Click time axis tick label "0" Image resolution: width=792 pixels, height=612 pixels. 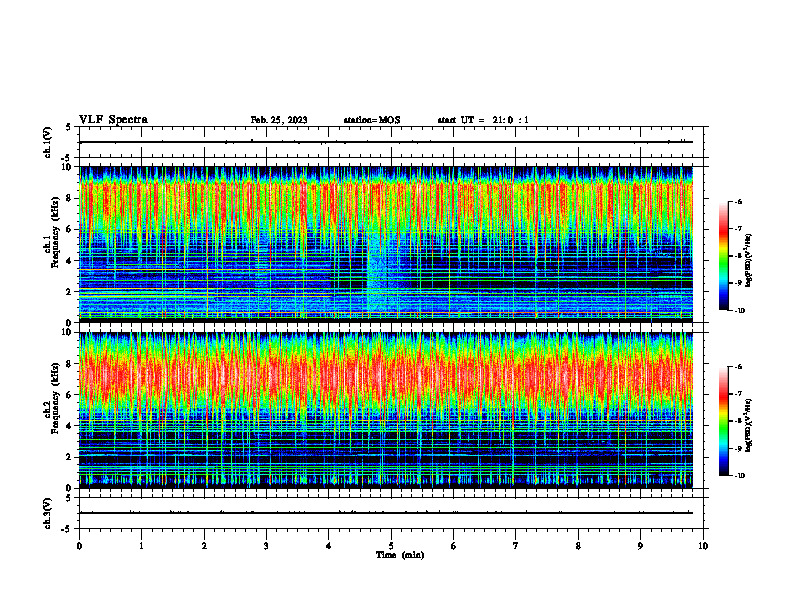coord(79,546)
